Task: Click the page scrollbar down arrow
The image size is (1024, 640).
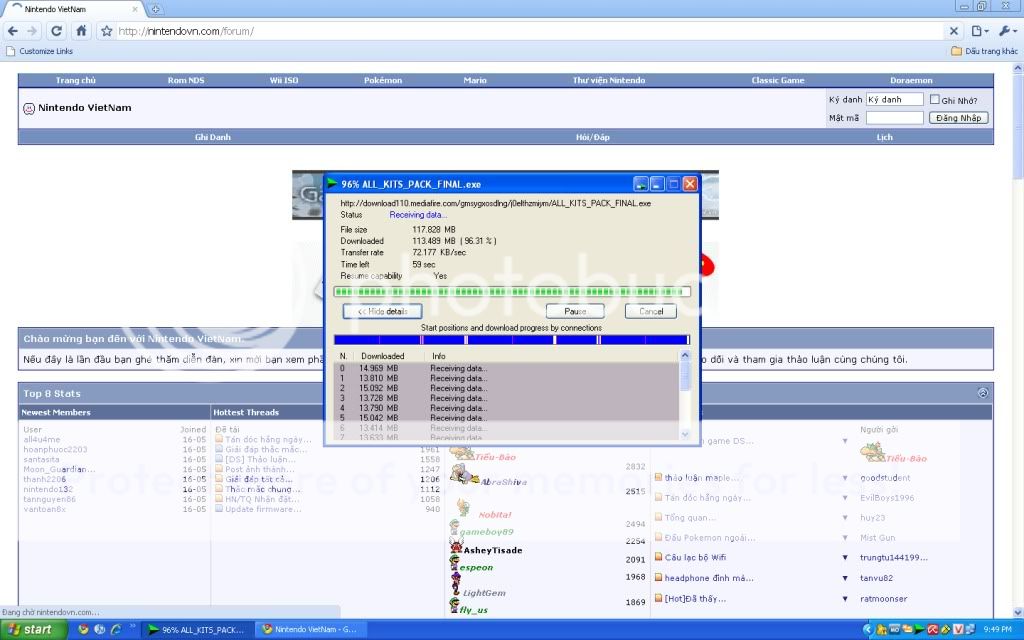Action: [1018, 613]
